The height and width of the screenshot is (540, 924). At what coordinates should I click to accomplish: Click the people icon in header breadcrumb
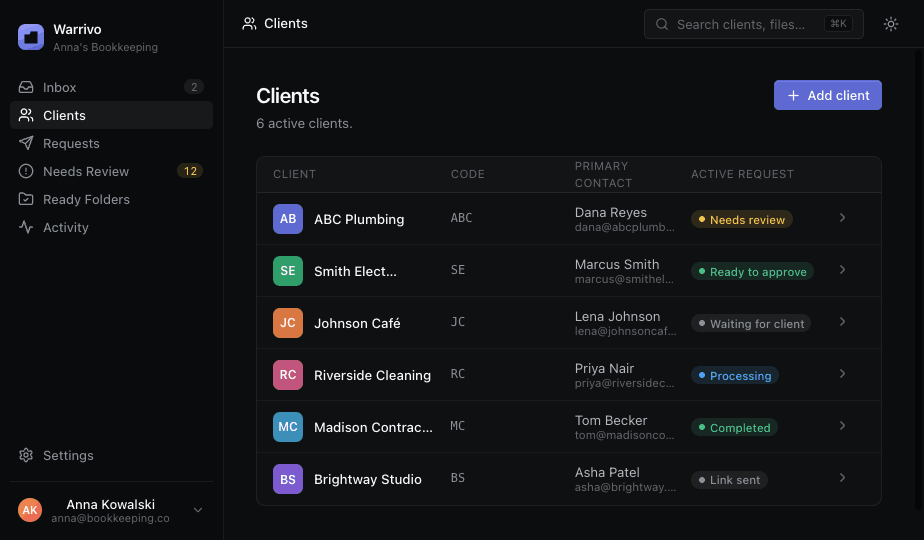click(x=249, y=24)
